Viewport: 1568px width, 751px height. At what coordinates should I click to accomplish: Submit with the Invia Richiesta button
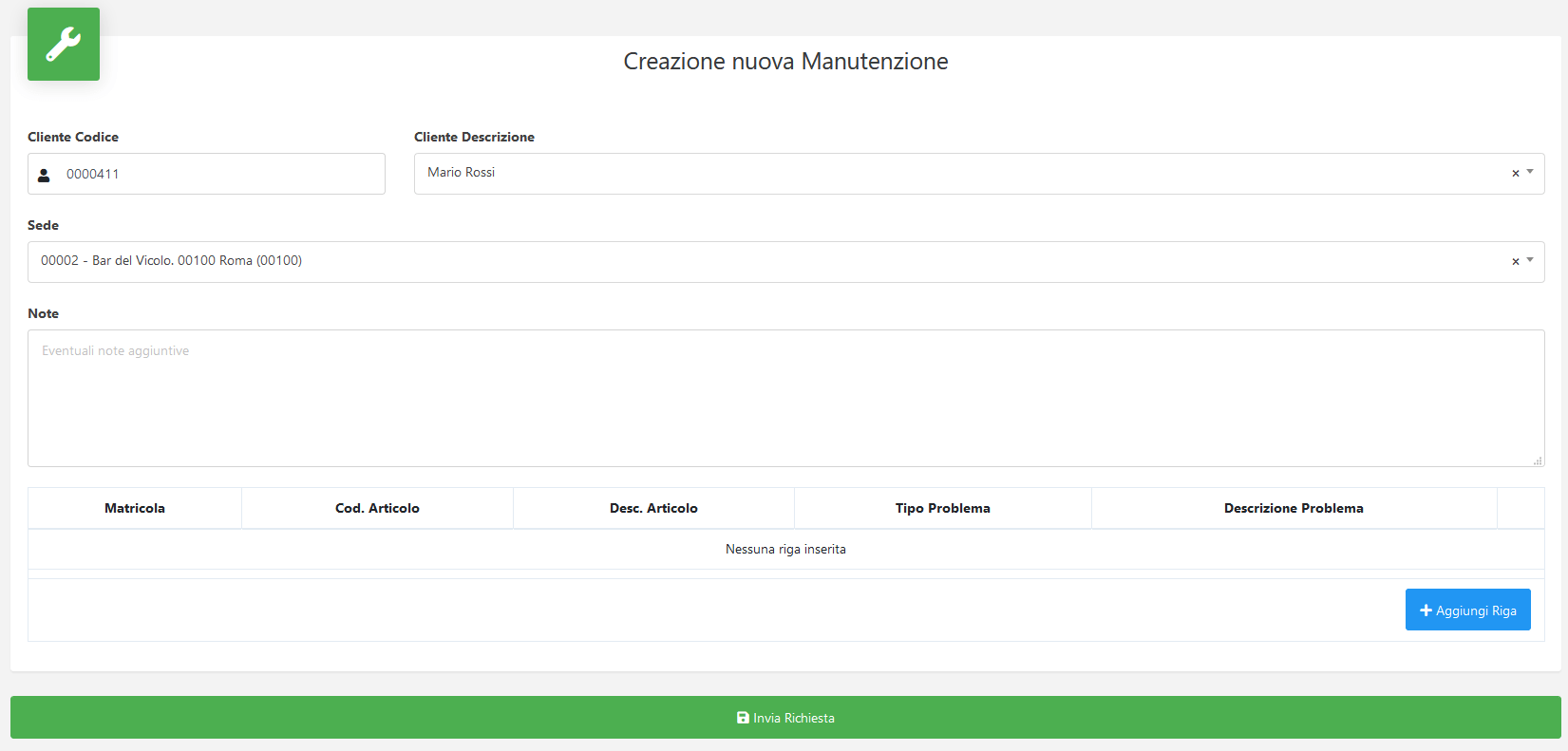[x=785, y=718]
